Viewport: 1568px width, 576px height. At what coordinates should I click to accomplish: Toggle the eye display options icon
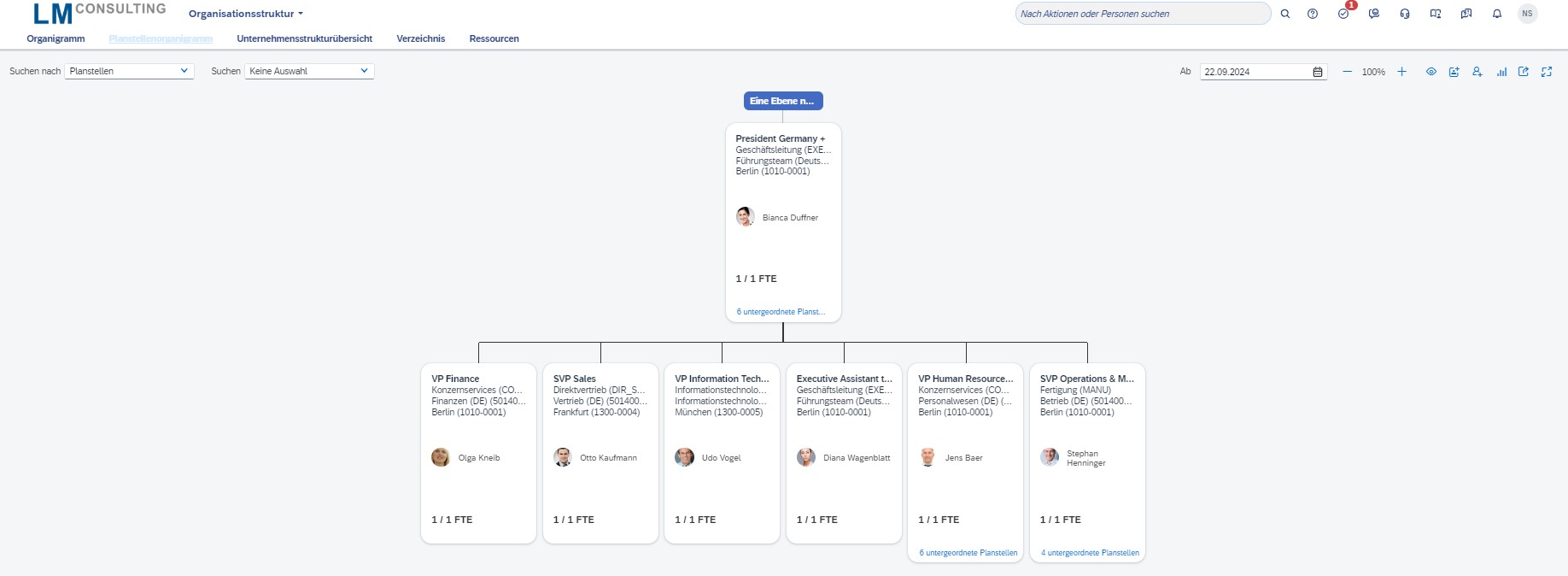coord(1431,72)
